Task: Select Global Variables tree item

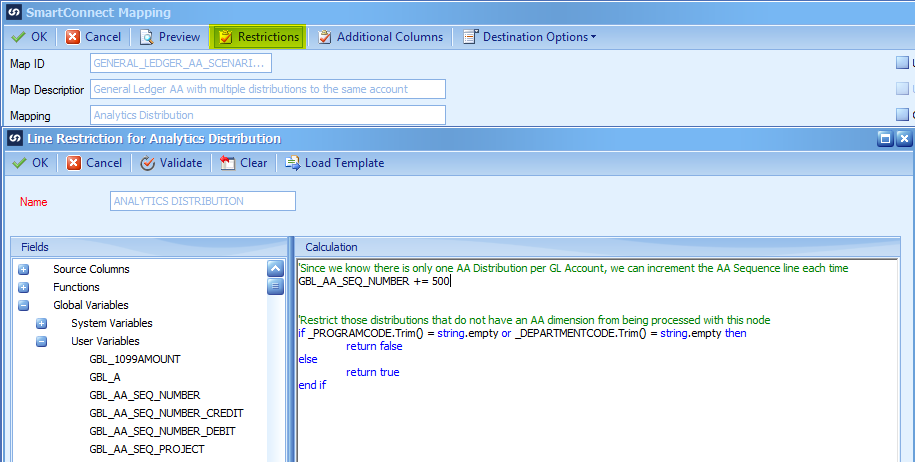Action: pos(90,305)
